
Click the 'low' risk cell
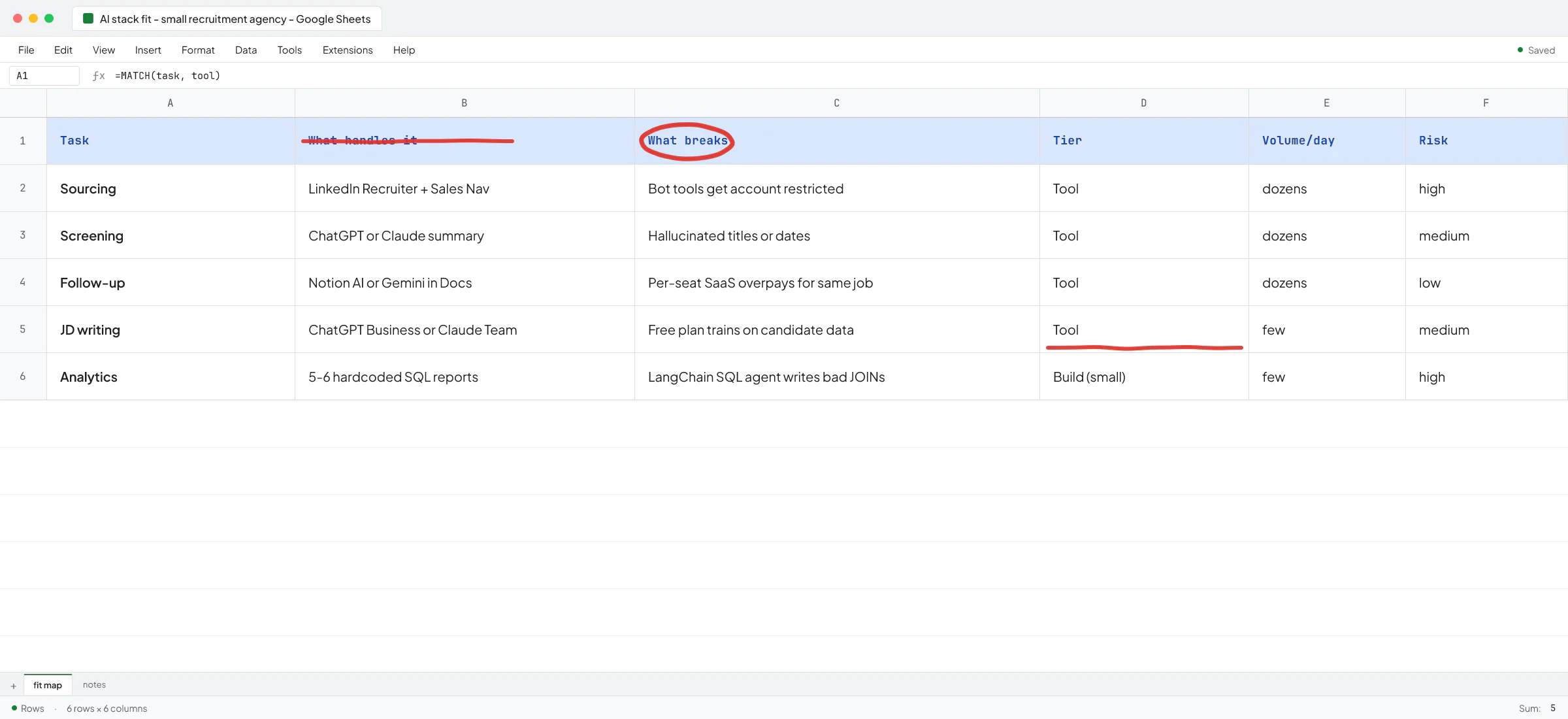1486,282
